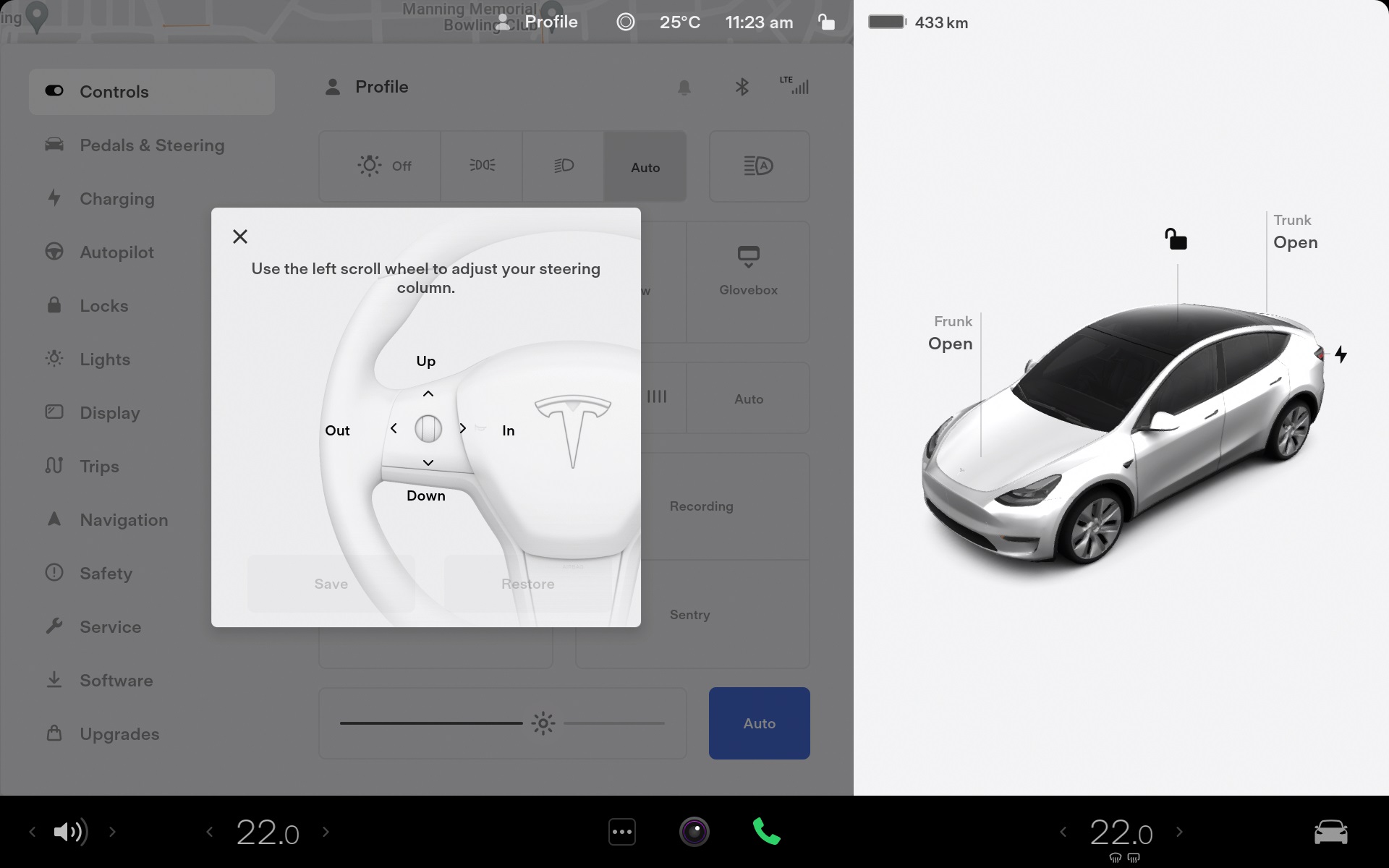Open the Software menu item
Viewport: 1389px width, 868px height.
coord(116,681)
